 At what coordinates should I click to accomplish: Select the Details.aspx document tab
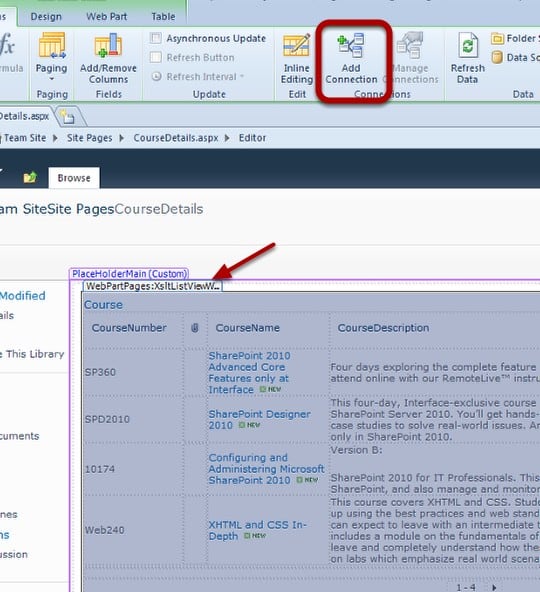click(25, 116)
